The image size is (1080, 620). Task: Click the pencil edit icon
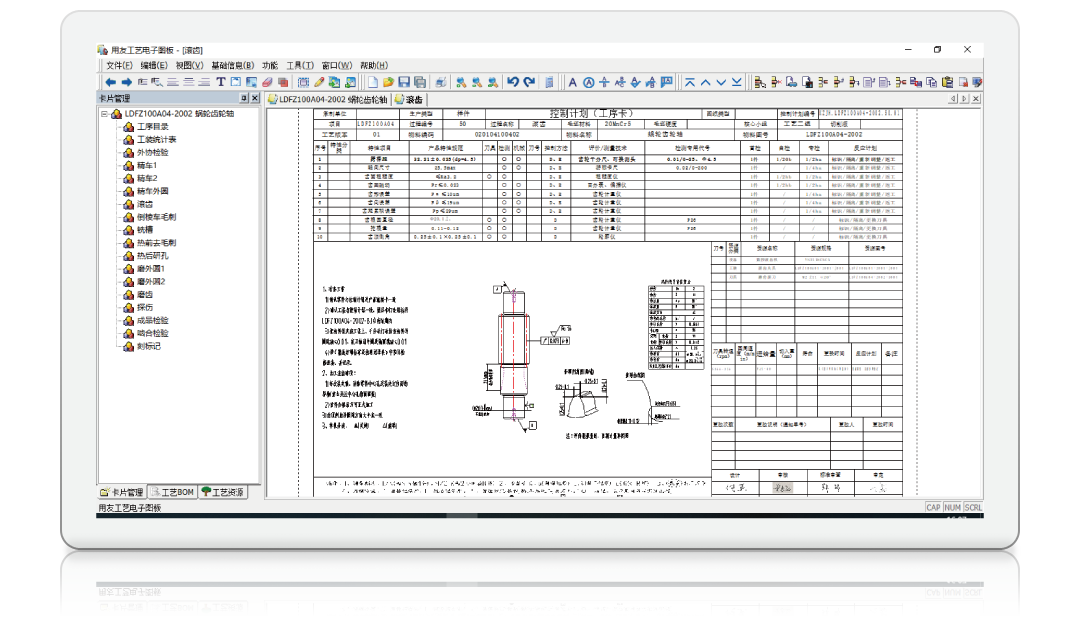(318, 83)
